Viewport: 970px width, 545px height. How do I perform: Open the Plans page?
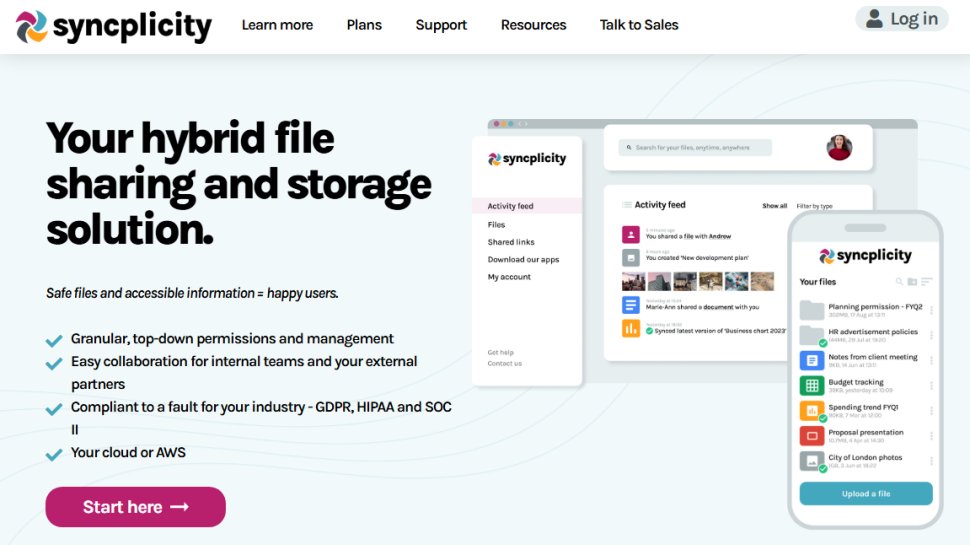(x=364, y=25)
